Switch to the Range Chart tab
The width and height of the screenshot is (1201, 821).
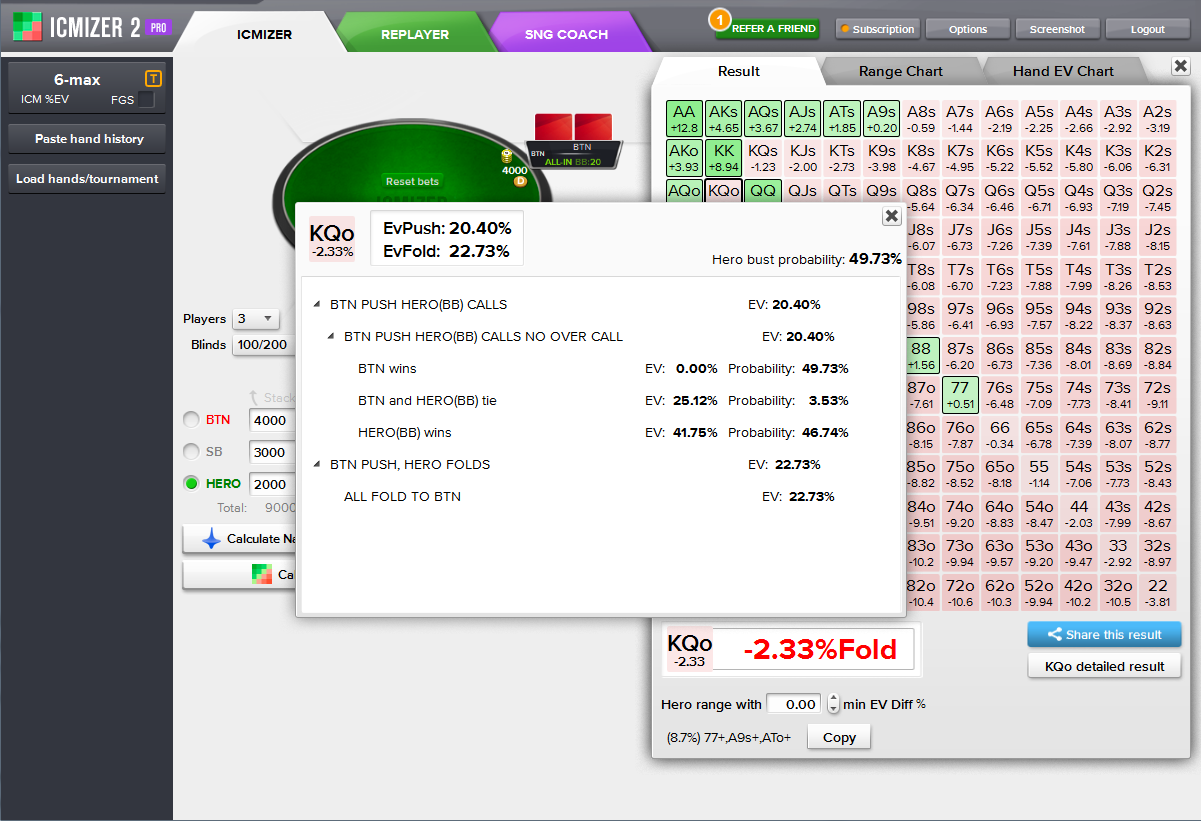(x=900, y=71)
